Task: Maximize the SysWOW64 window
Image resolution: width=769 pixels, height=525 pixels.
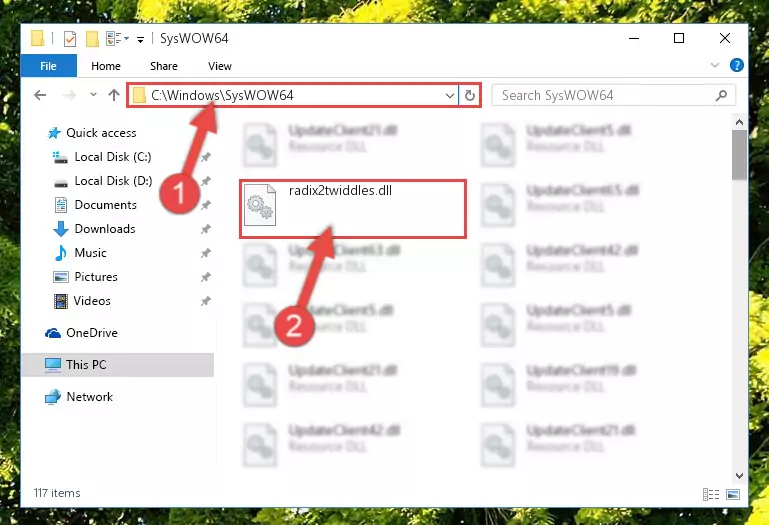Action: coord(679,38)
